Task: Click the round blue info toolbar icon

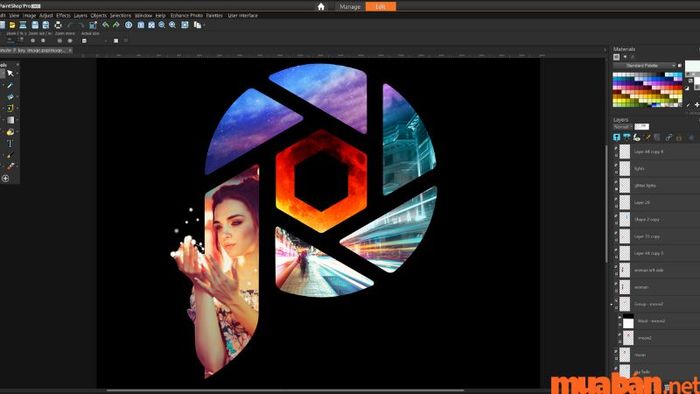Action: point(129,25)
